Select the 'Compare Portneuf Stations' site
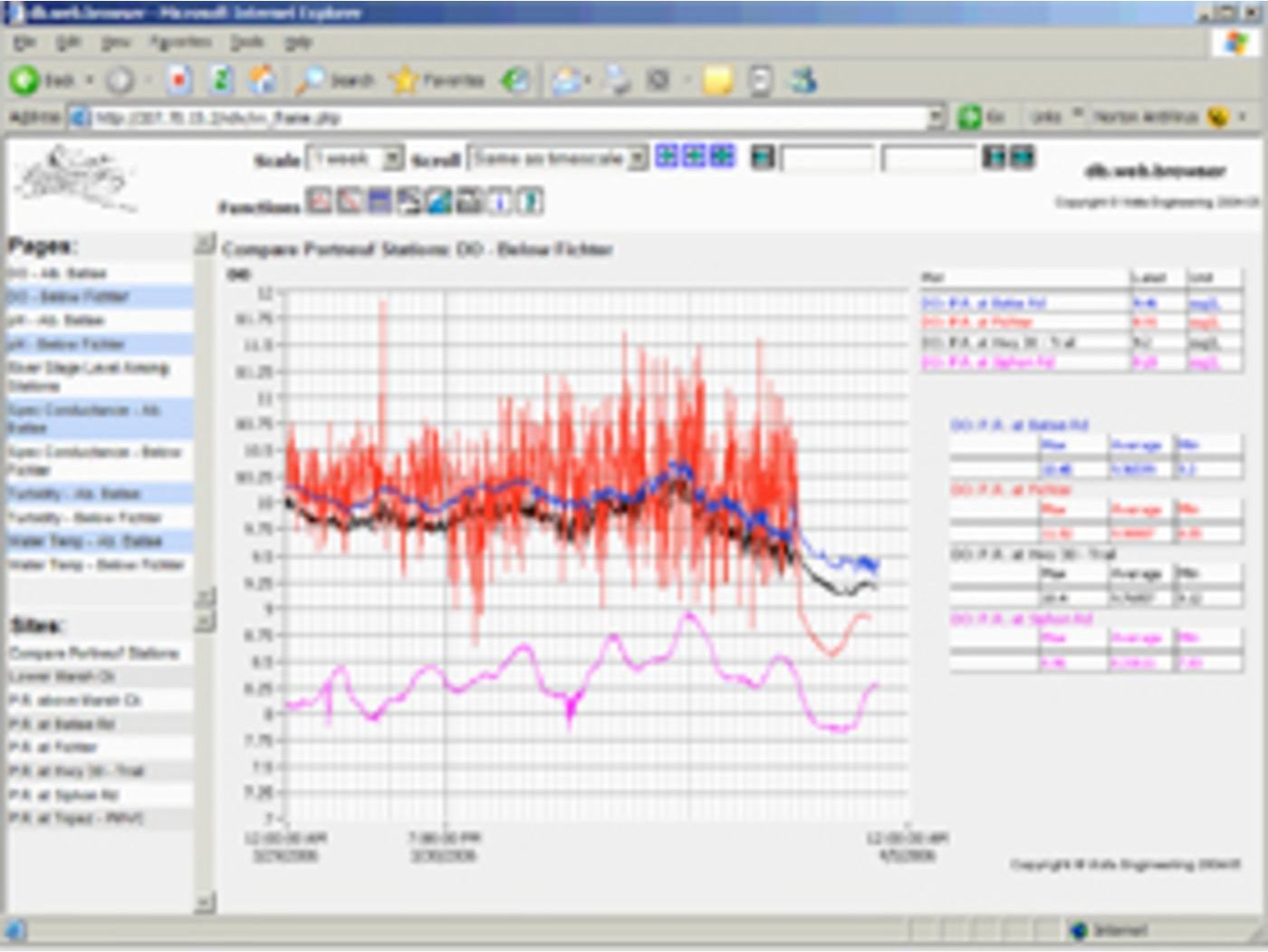The image size is (1268, 952). [94, 653]
